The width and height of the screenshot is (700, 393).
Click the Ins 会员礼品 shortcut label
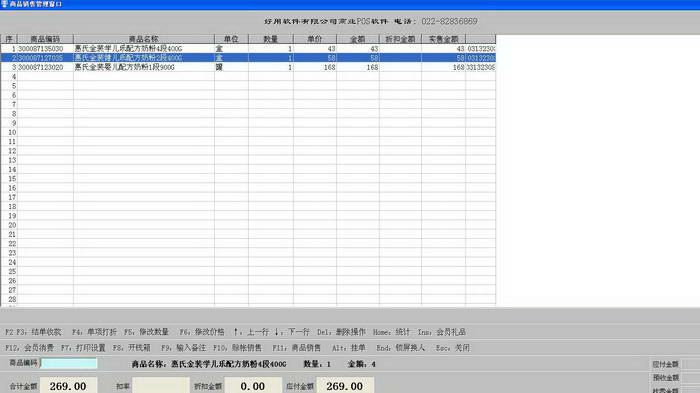tap(442, 332)
